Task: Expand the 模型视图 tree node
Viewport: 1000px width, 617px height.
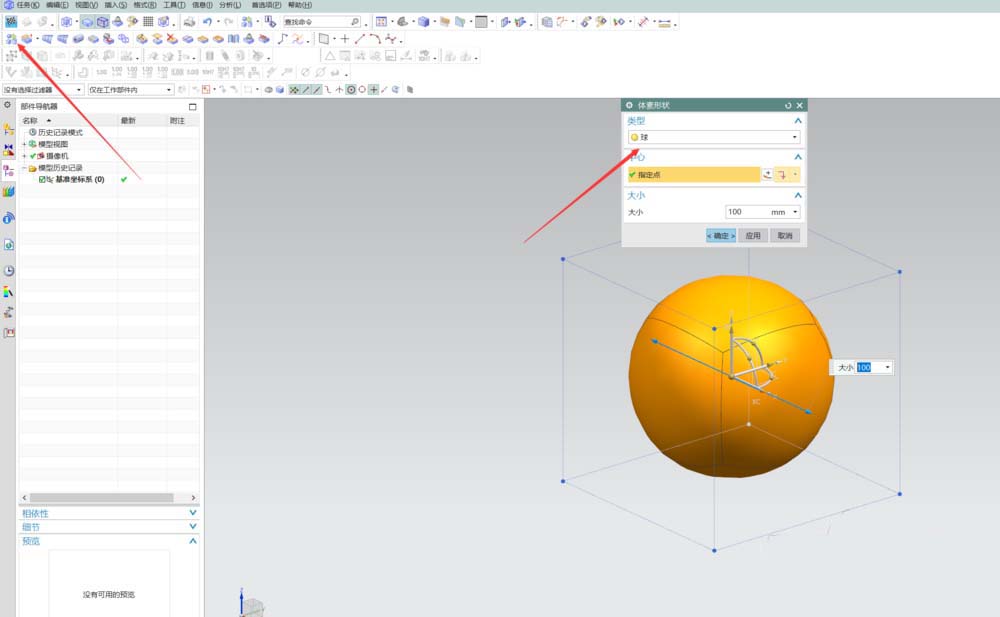Action: tap(24, 144)
